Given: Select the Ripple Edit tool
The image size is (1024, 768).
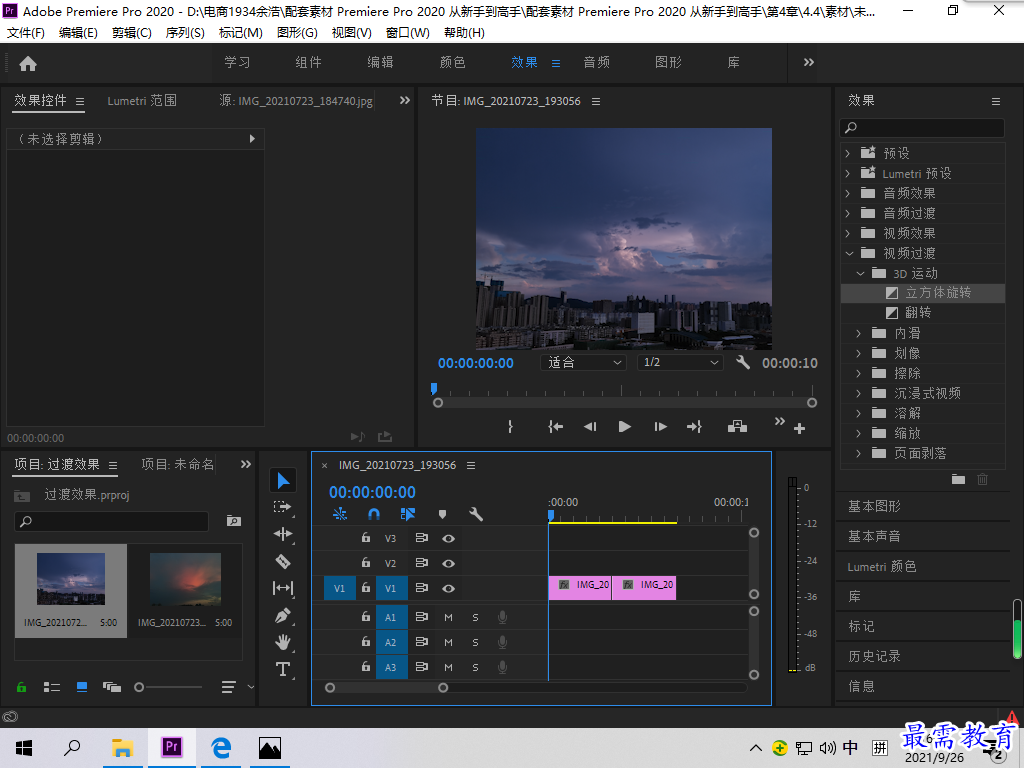Looking at the screenshot, I should coord(283,534).
